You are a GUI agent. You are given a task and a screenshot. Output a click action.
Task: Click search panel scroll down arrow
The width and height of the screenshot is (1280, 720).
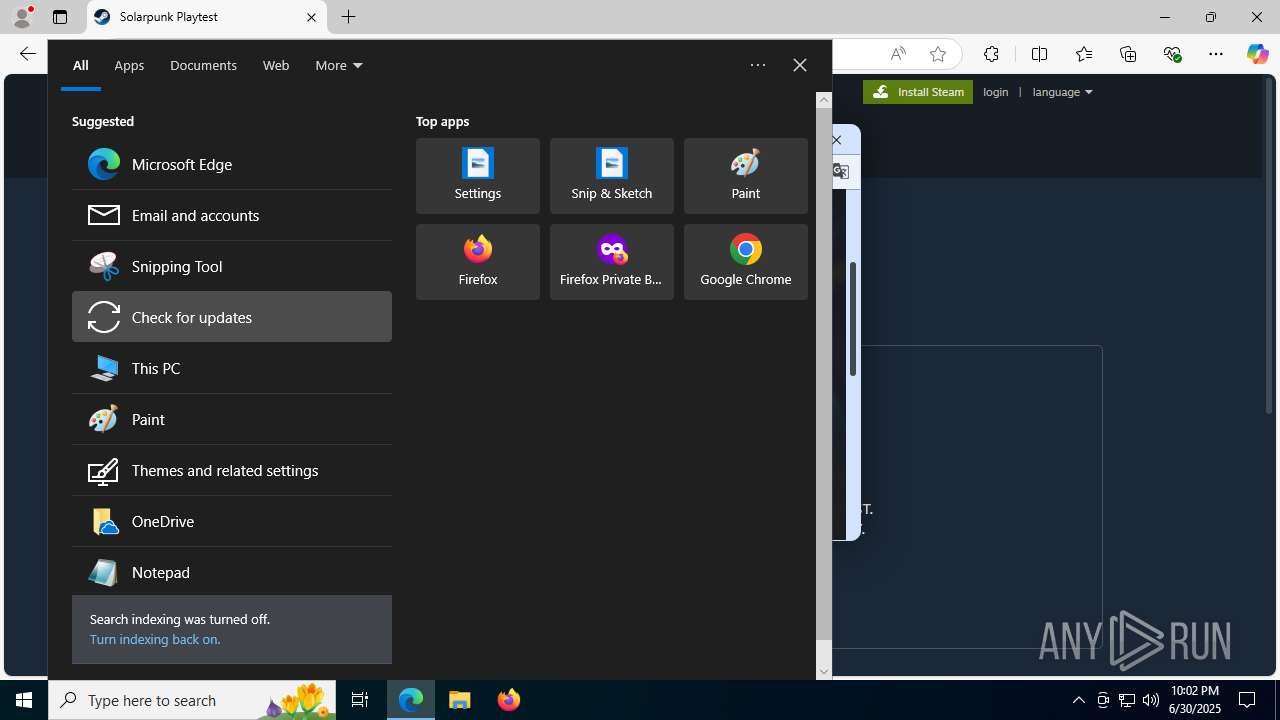point(824,672)
